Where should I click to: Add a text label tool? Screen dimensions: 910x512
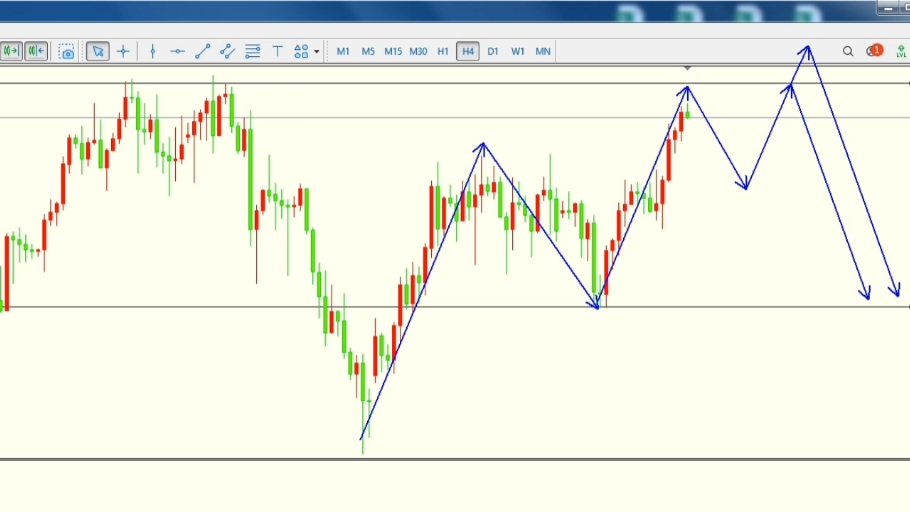tap(277, 51)
